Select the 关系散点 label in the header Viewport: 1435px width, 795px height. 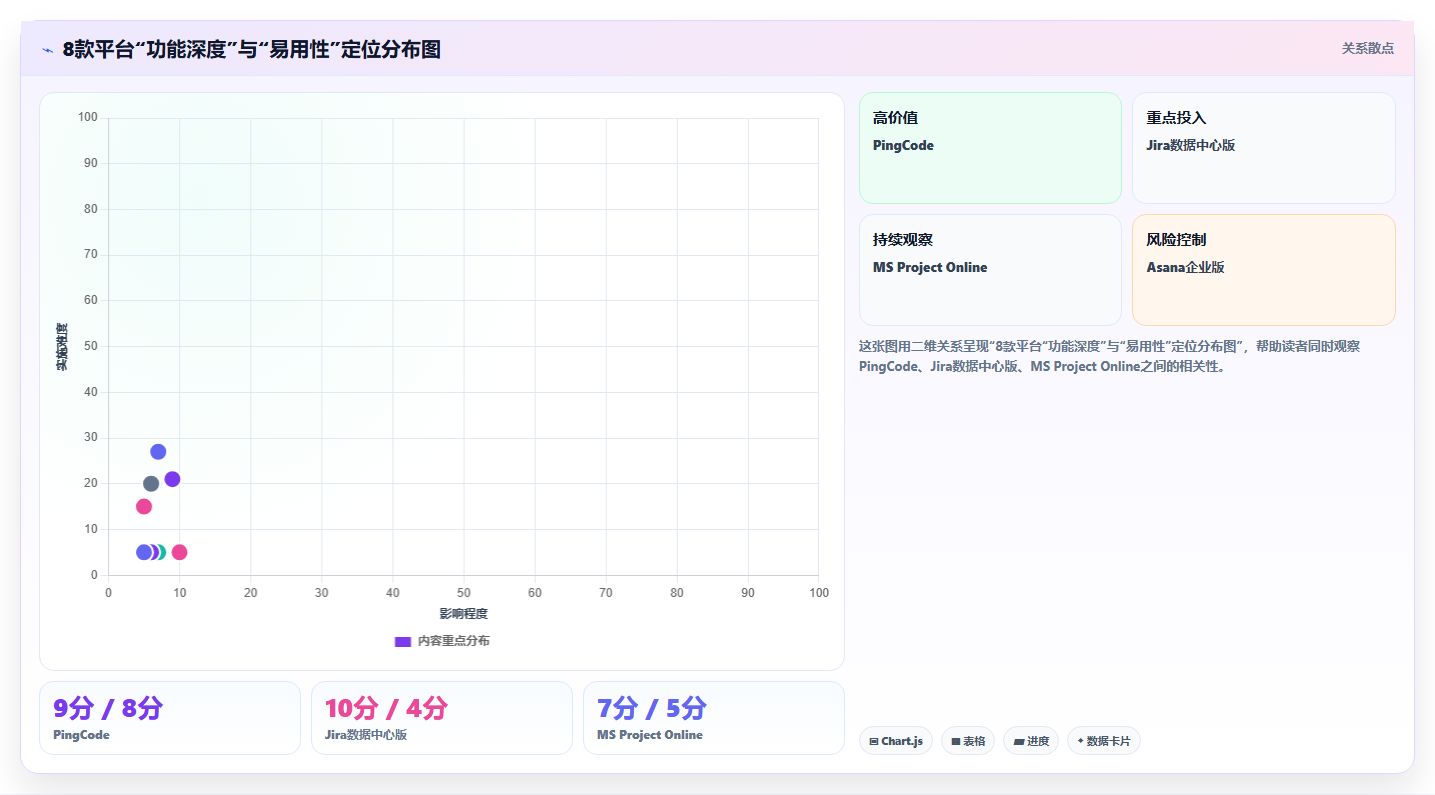point(1367,48)
